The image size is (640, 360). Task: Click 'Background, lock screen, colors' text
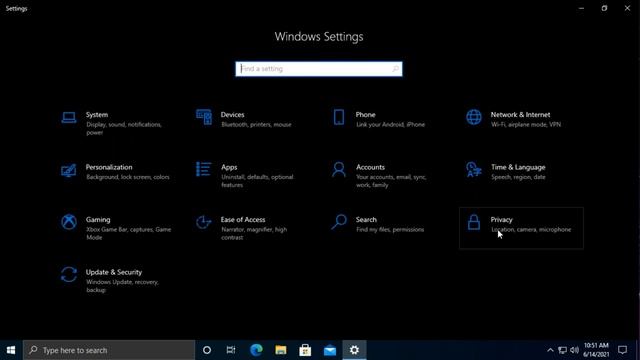[128, 177]
